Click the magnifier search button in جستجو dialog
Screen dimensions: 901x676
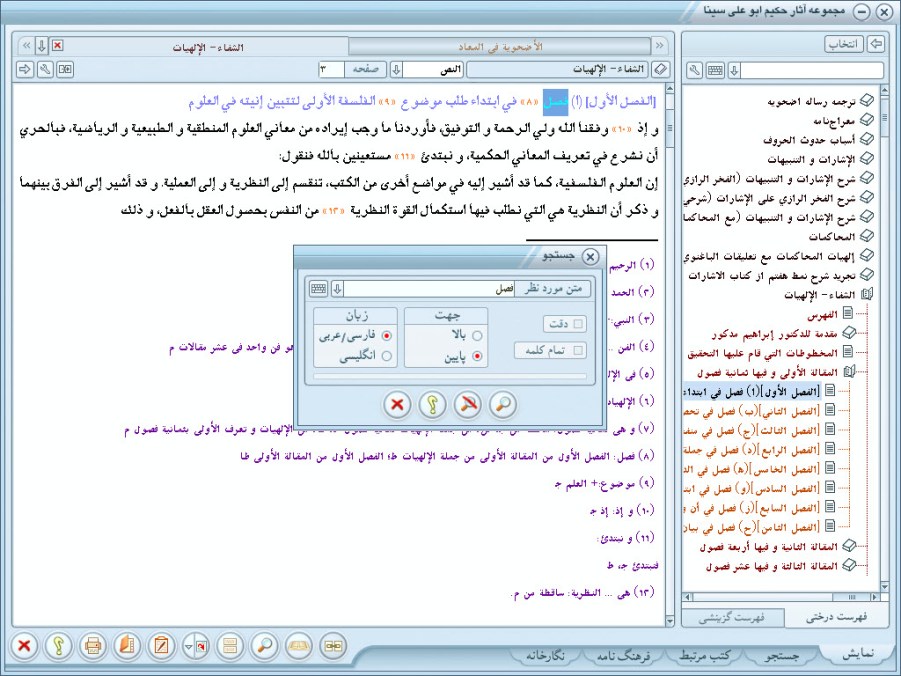[x=505, y=404]
